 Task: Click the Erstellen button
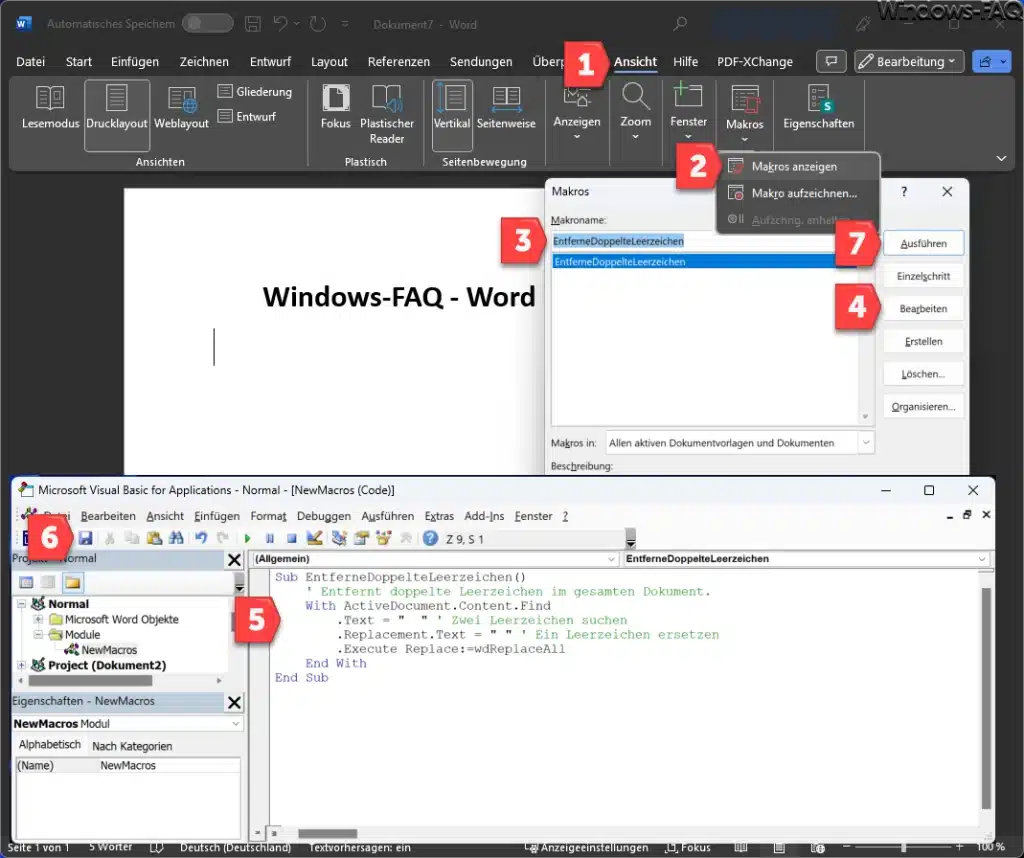(x=923, y=342)
